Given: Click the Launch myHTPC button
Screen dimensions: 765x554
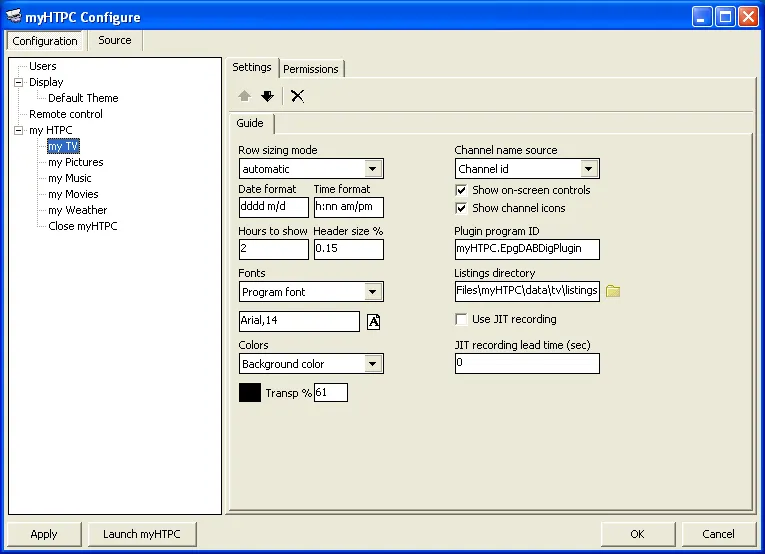Looking at the screenshot, I should click(x=142, y=534).
